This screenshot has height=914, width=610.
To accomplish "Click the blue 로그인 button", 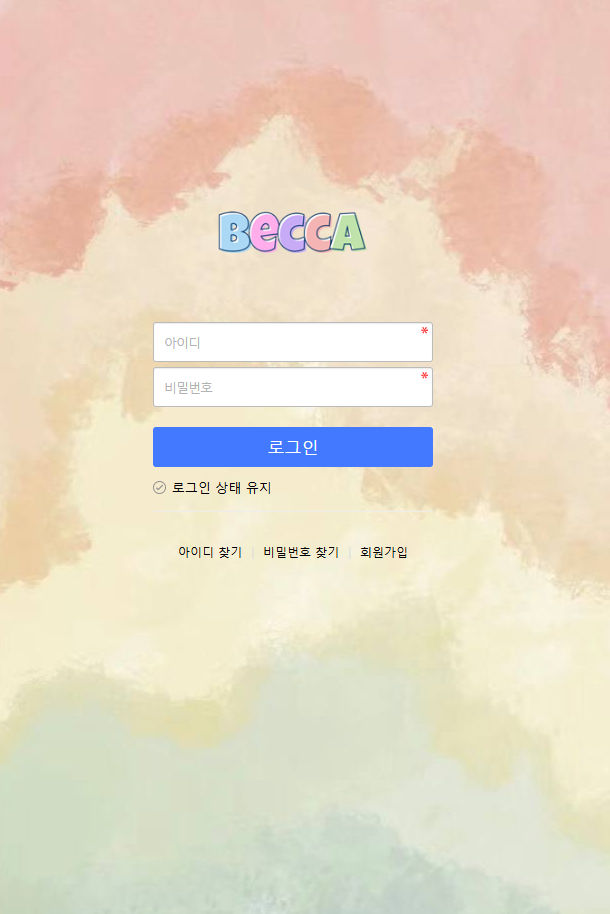I will (x=293, y=447).
